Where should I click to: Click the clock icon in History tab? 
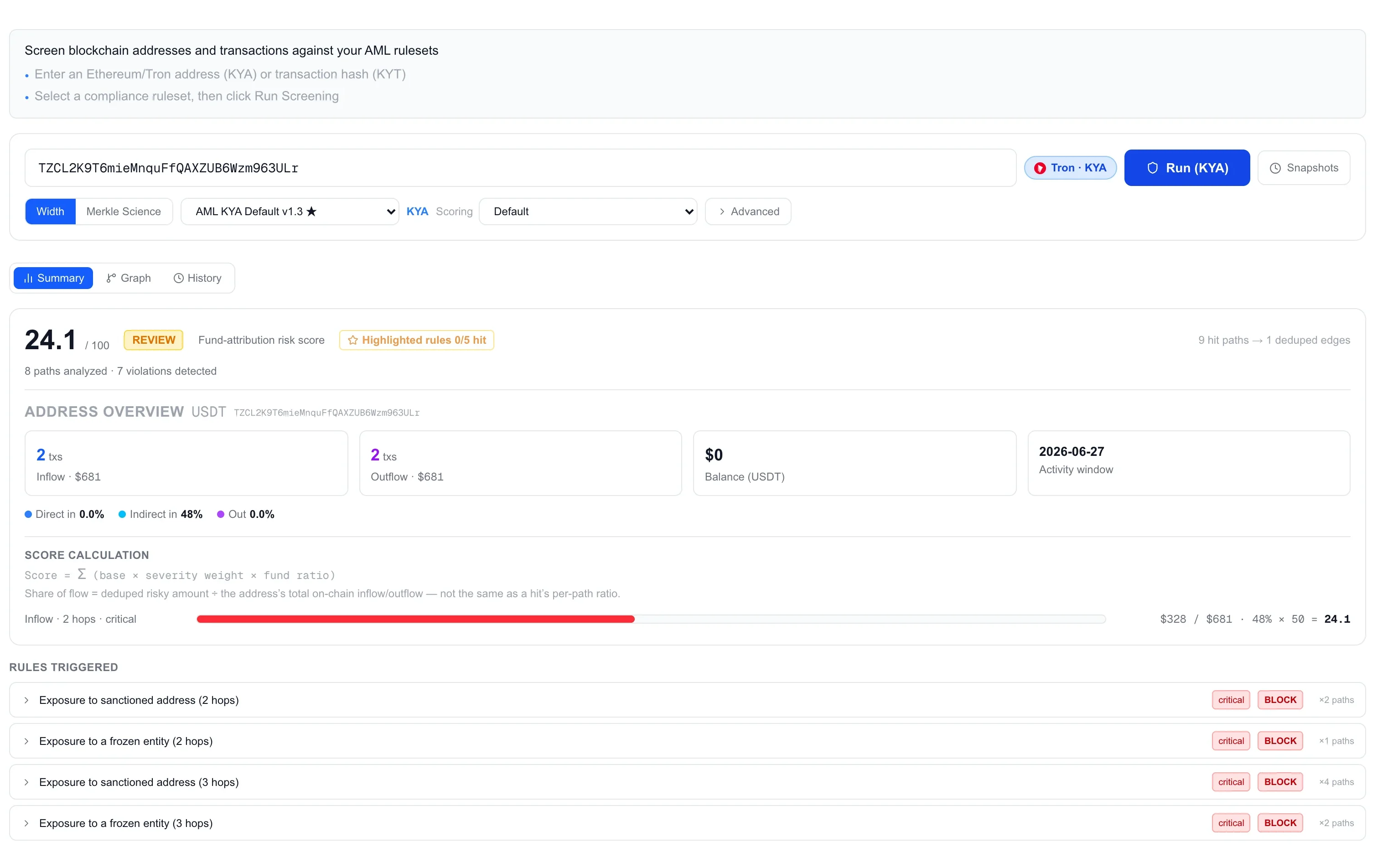click(179, 279)
